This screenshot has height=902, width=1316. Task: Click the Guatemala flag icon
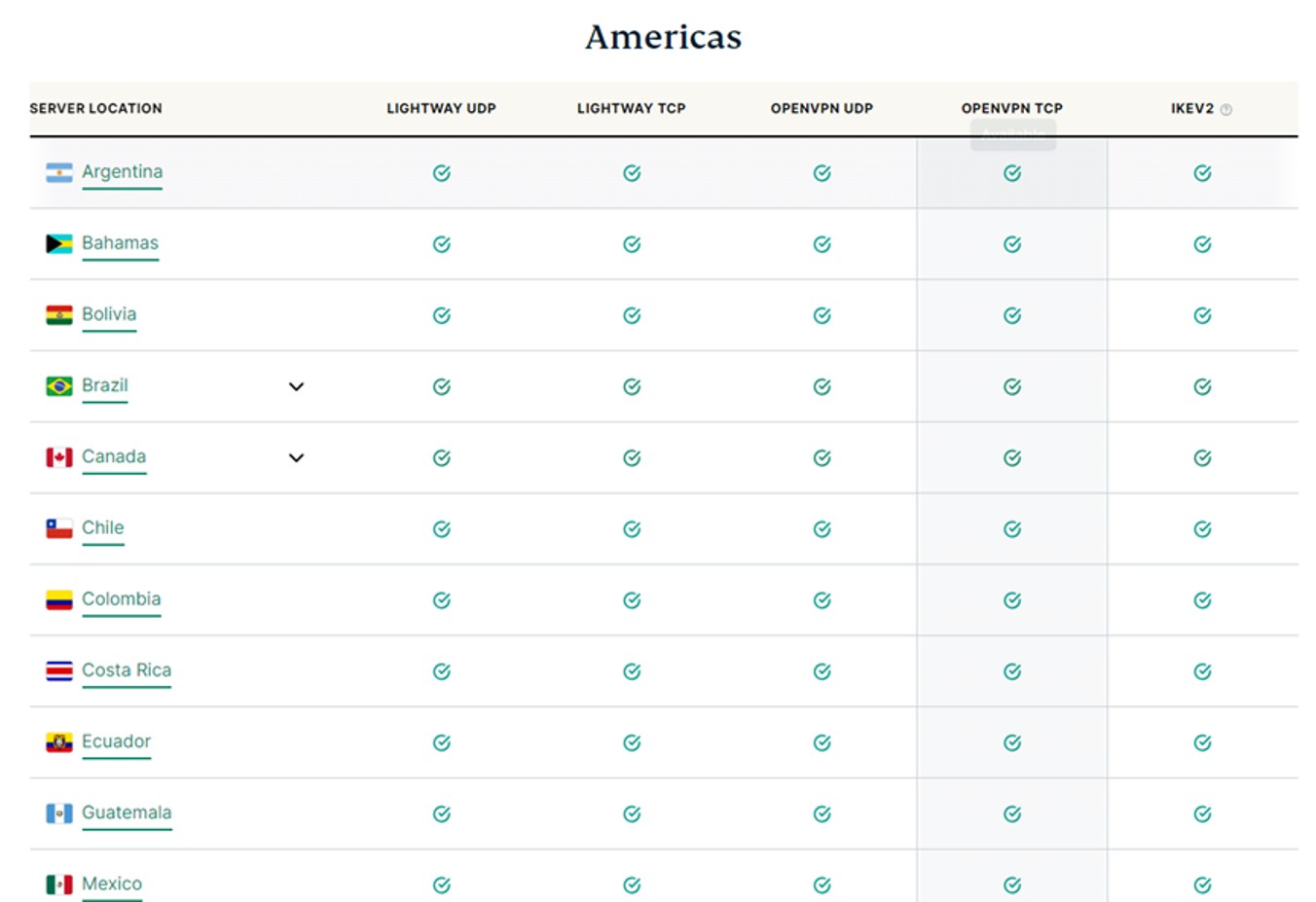tap(59, 812)
